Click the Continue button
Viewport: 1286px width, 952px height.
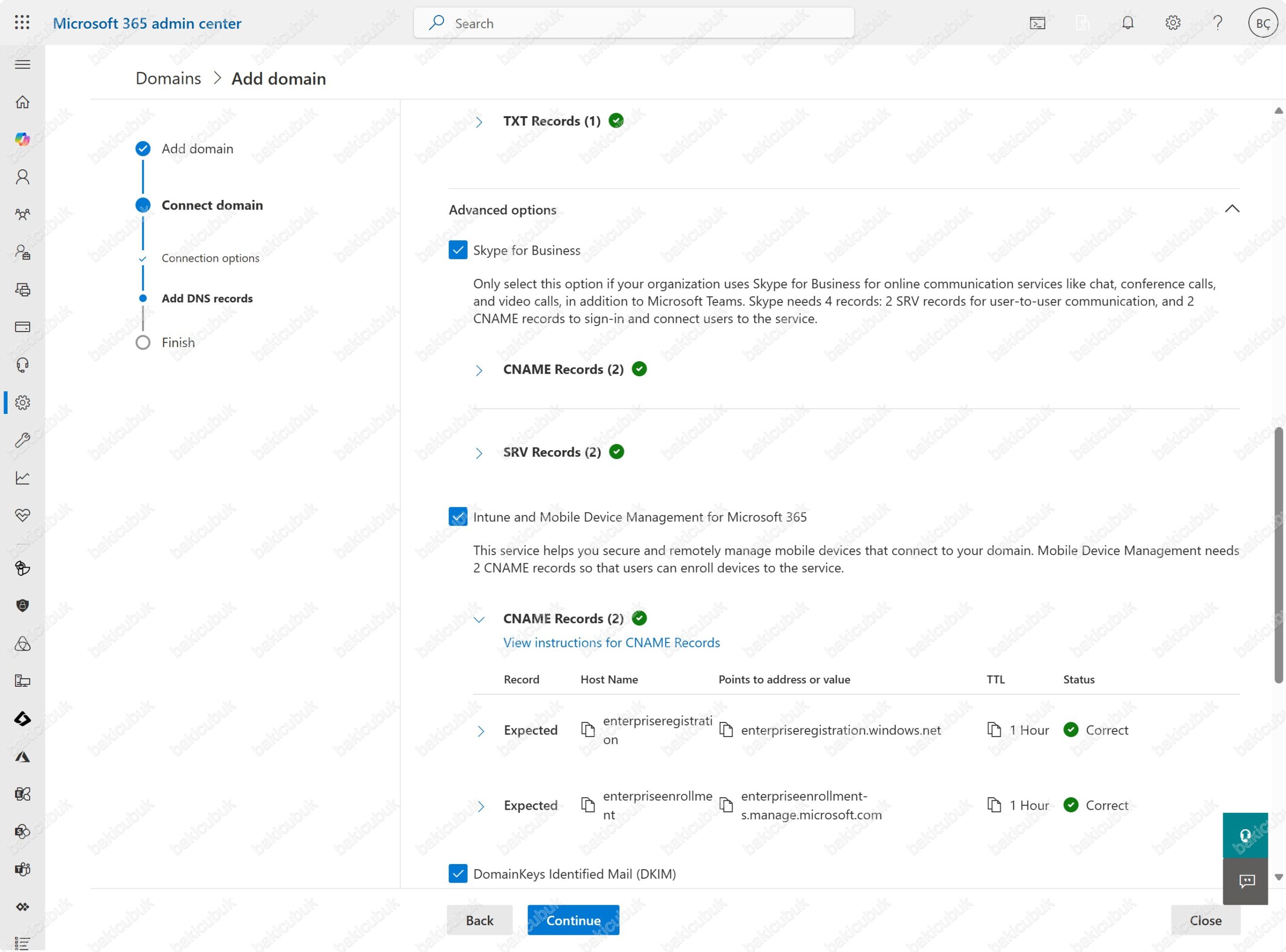pyautogui.click(x=573, y=920)
